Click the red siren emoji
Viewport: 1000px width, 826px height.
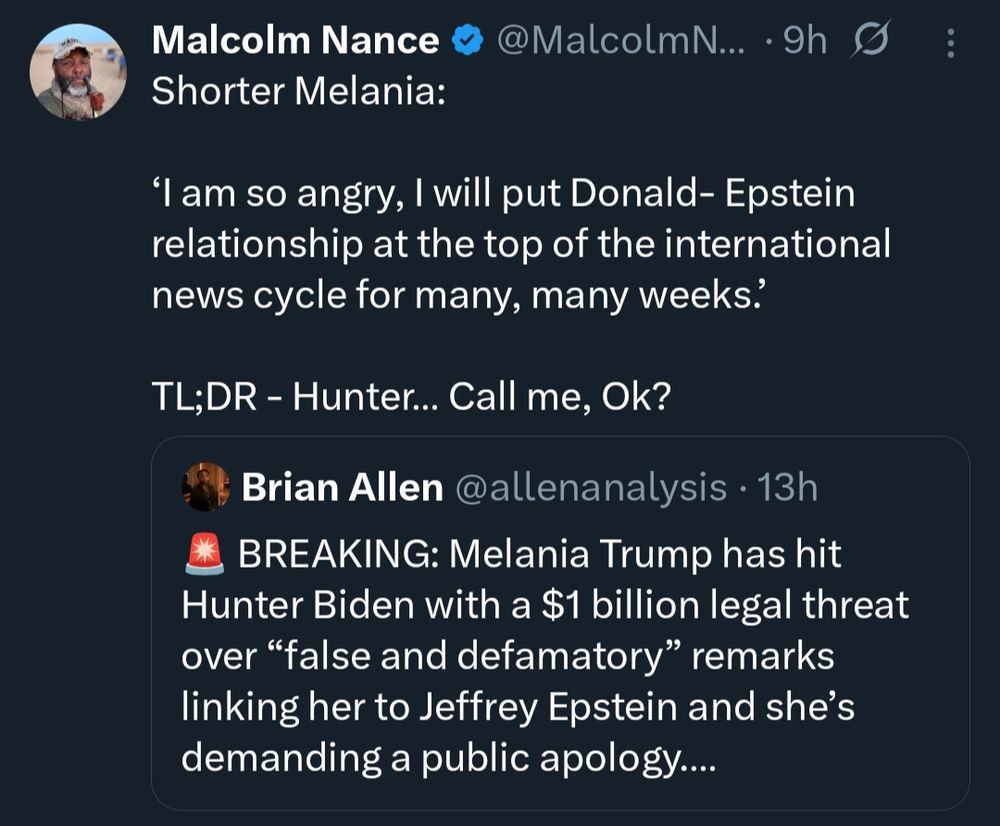pos(204,554)
